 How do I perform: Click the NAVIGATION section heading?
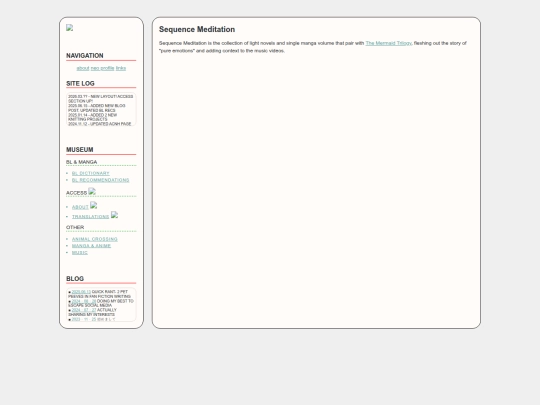pyautogui.click(x=85, y=55)
